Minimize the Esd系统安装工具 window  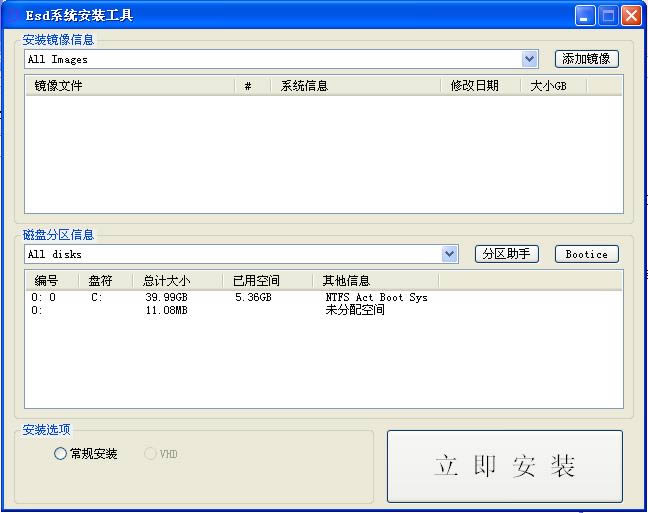point(585,16)
